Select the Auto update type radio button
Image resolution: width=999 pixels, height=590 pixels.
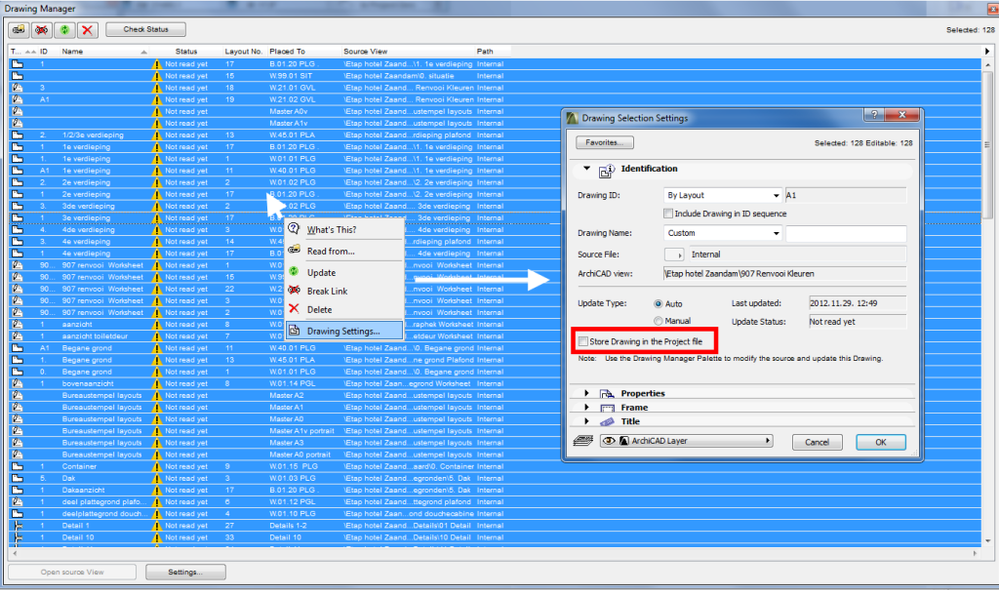pyautogui.click(x=658, y=304)
